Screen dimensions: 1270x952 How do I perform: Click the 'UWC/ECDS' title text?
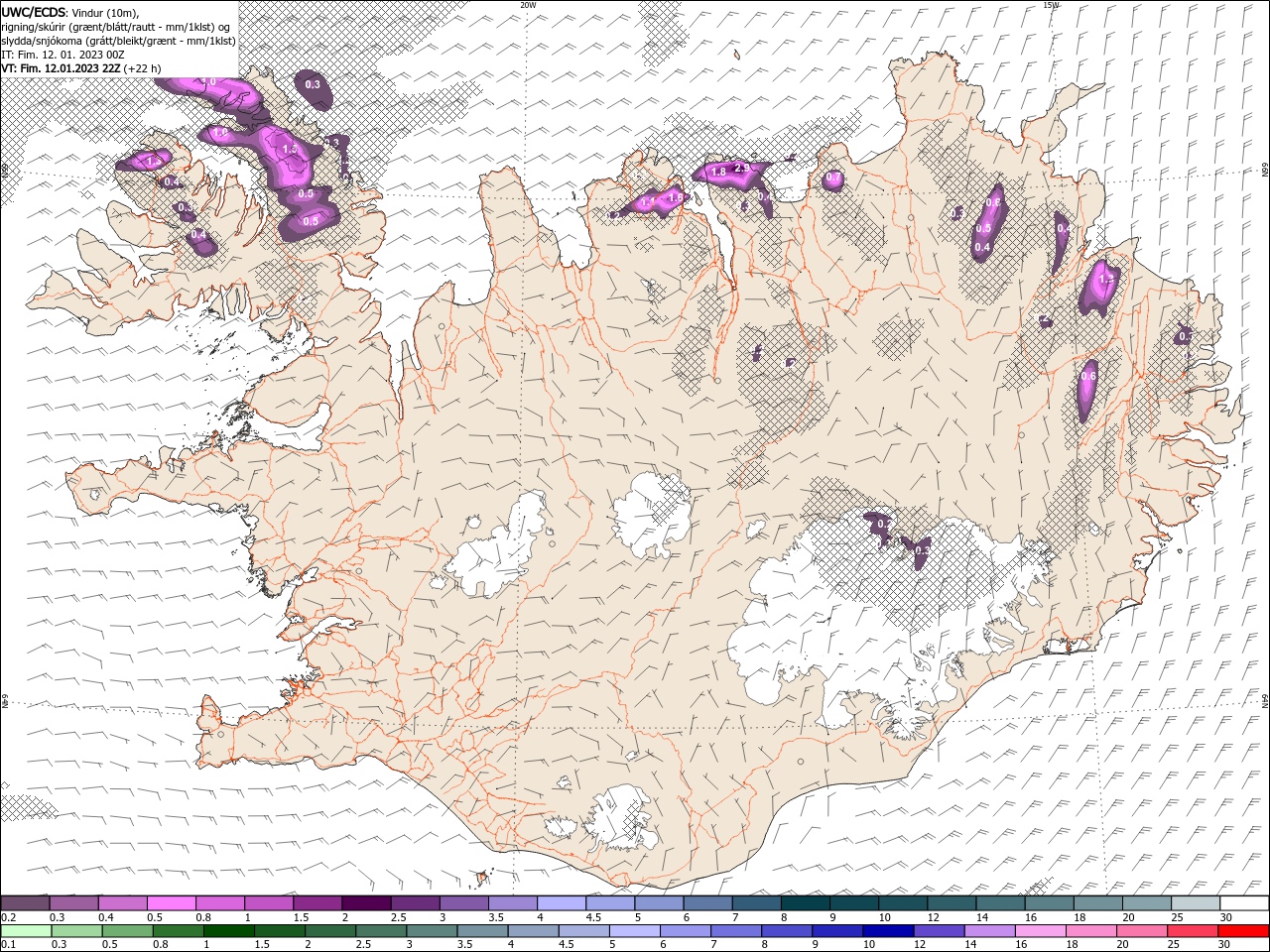point(34,13)
